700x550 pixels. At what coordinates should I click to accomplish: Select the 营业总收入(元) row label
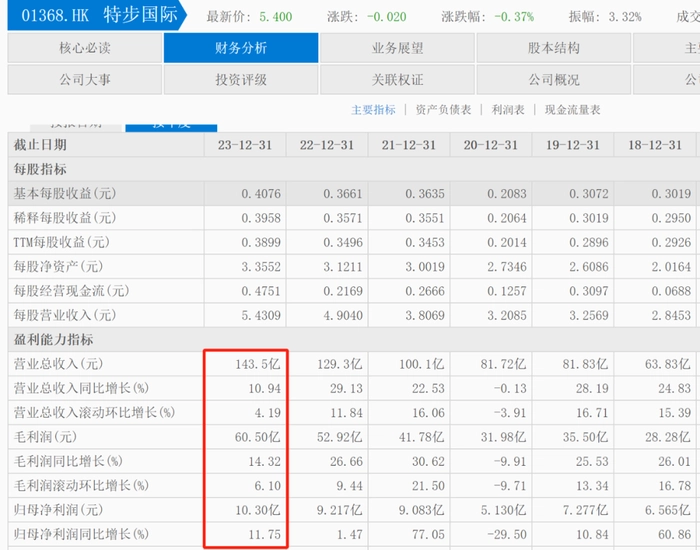point(58,364)
